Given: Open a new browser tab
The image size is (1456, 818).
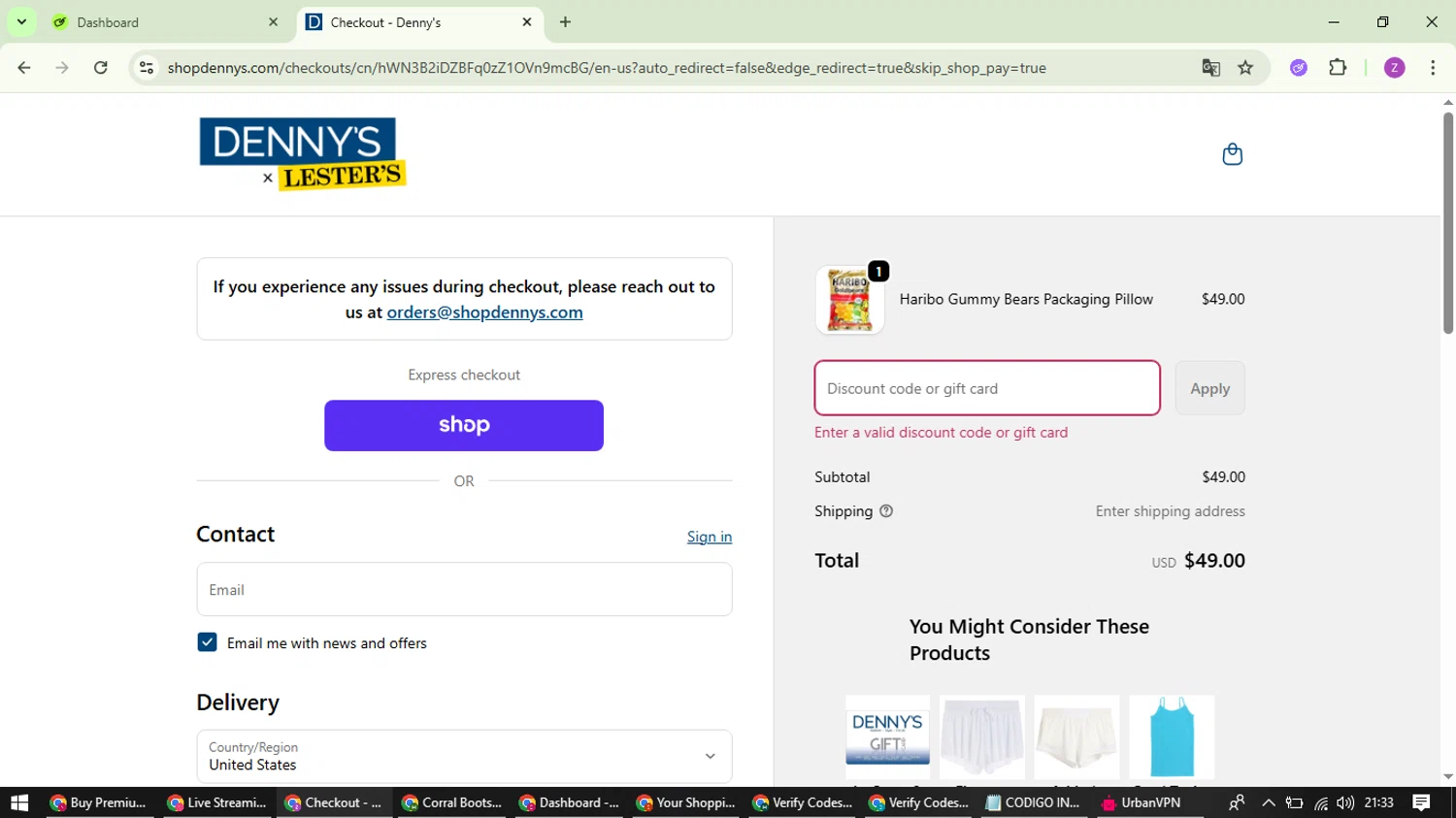Looking at the screenshot, I should (x=565, y=22).
